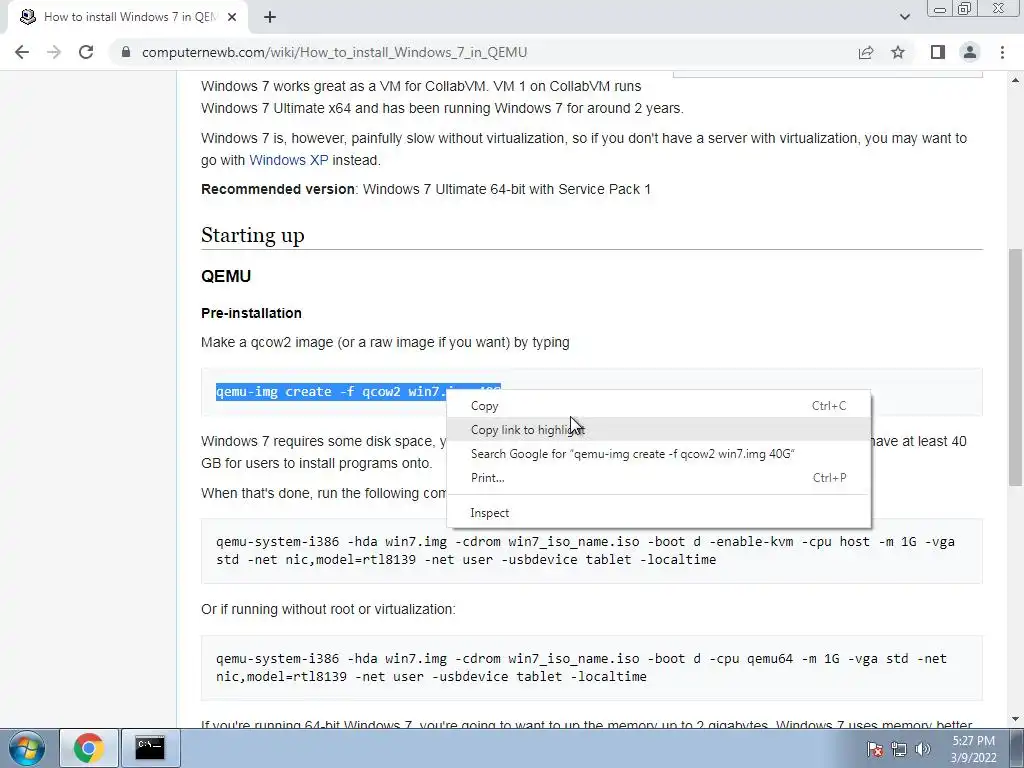Image resolution: width=1024 pixels, height=768 pixels.
Task: Reload the page with the refresh icon
Action: pos(86,52)
